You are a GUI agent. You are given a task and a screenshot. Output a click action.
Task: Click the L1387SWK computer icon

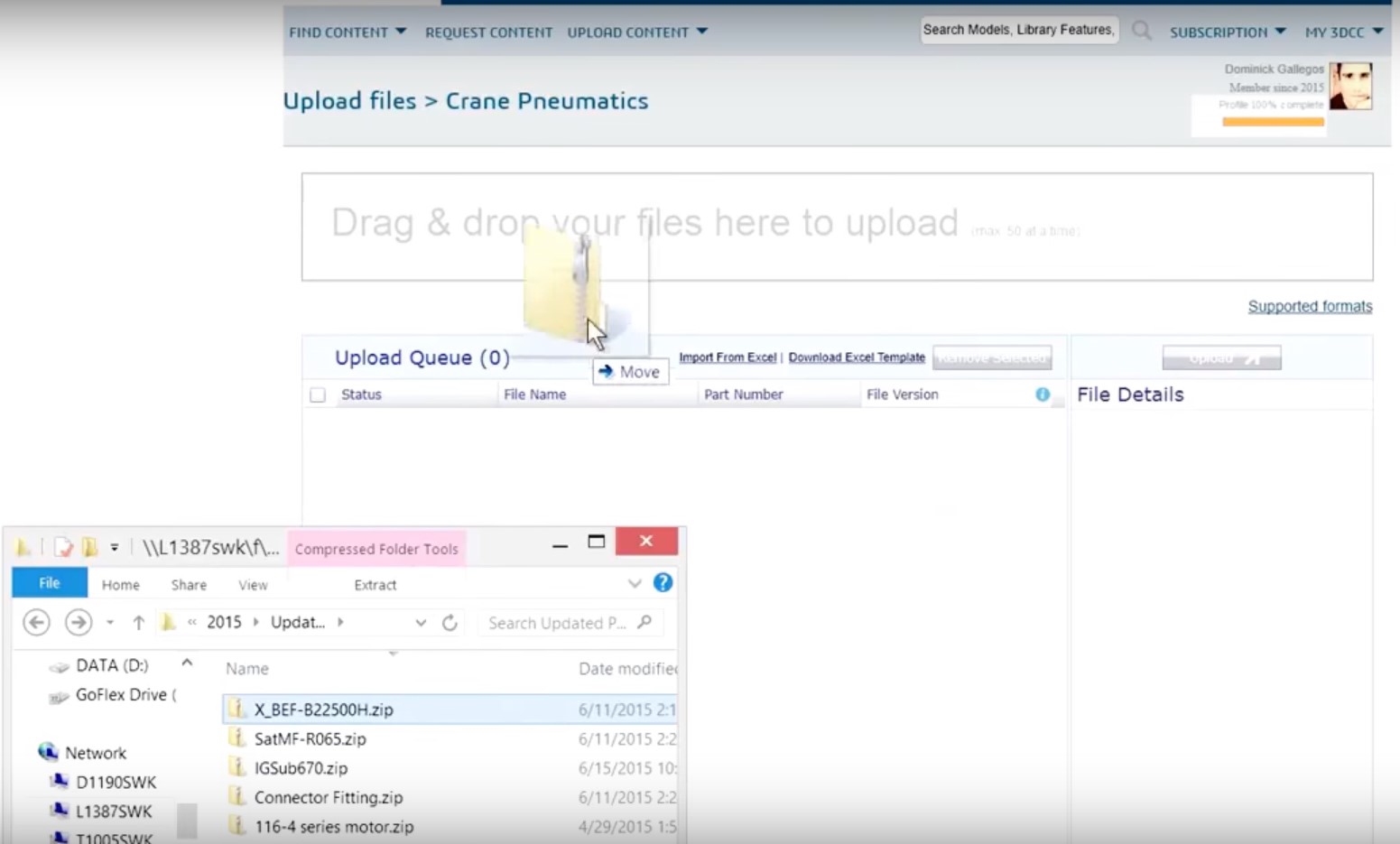60,811
